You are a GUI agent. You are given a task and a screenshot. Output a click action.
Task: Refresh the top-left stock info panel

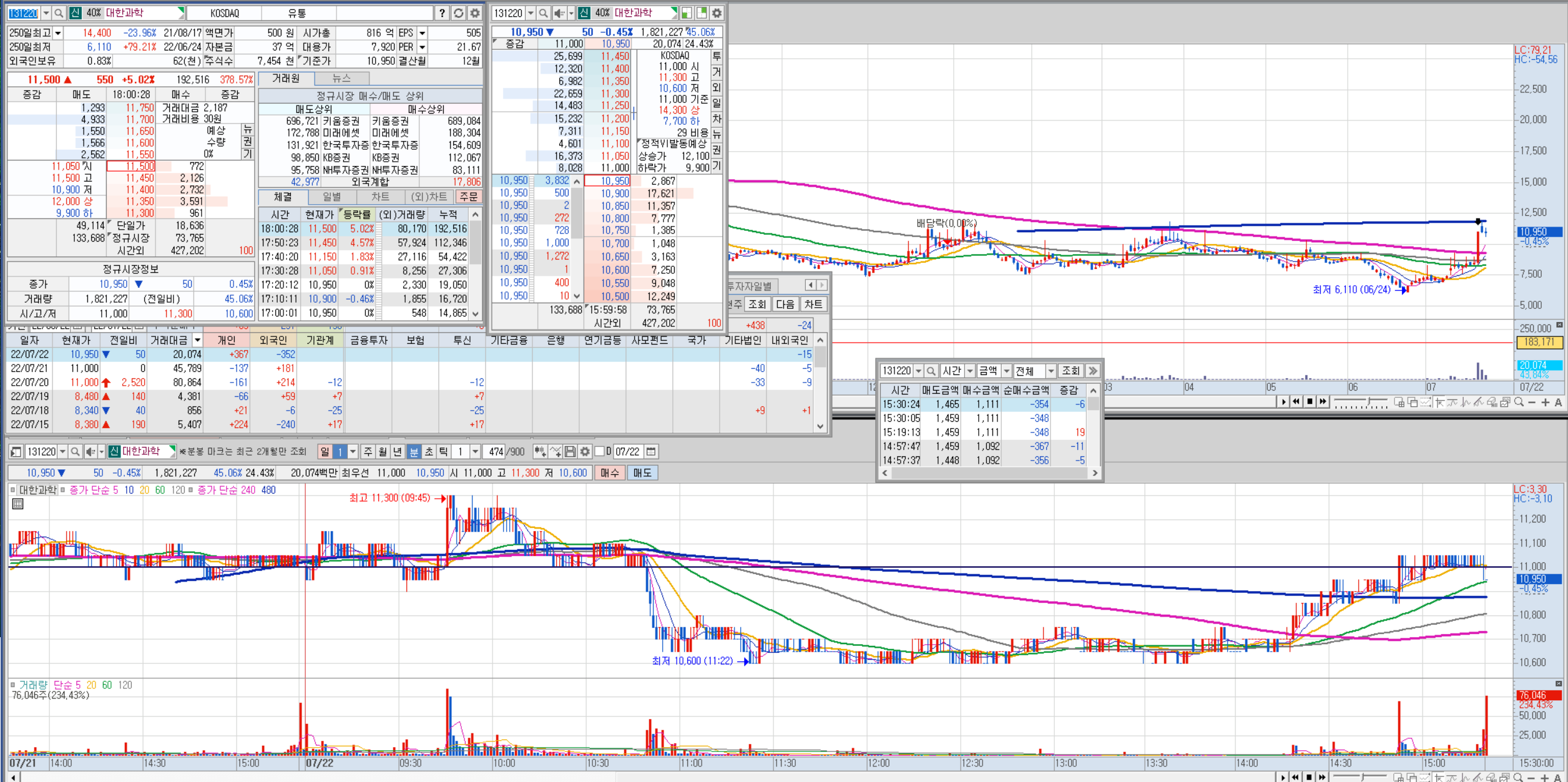click(x=458, y=12)
